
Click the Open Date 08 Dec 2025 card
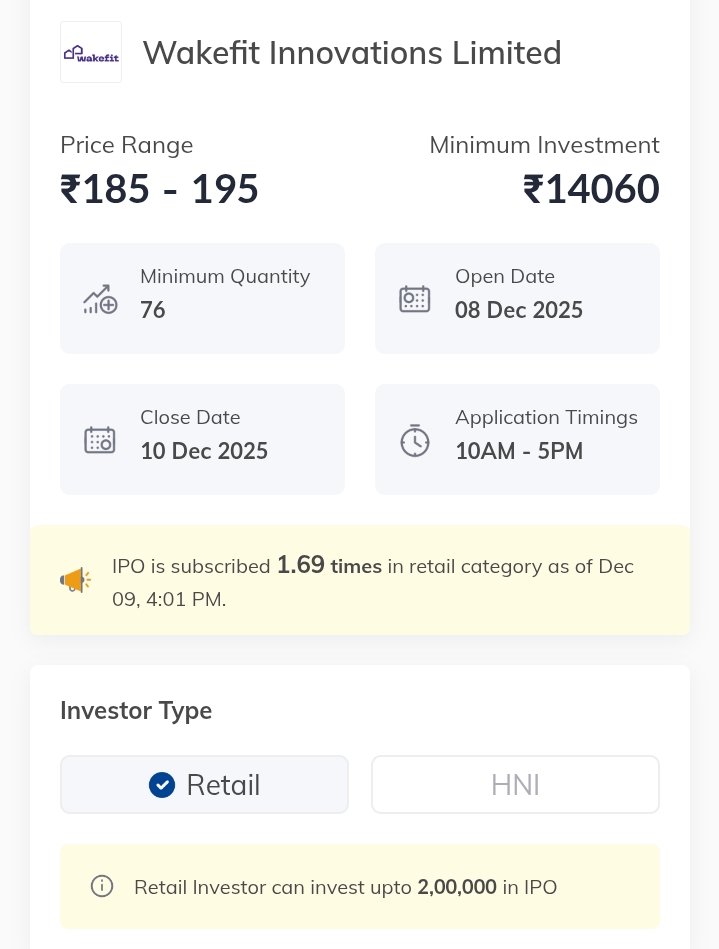click(x=517, y=298)
